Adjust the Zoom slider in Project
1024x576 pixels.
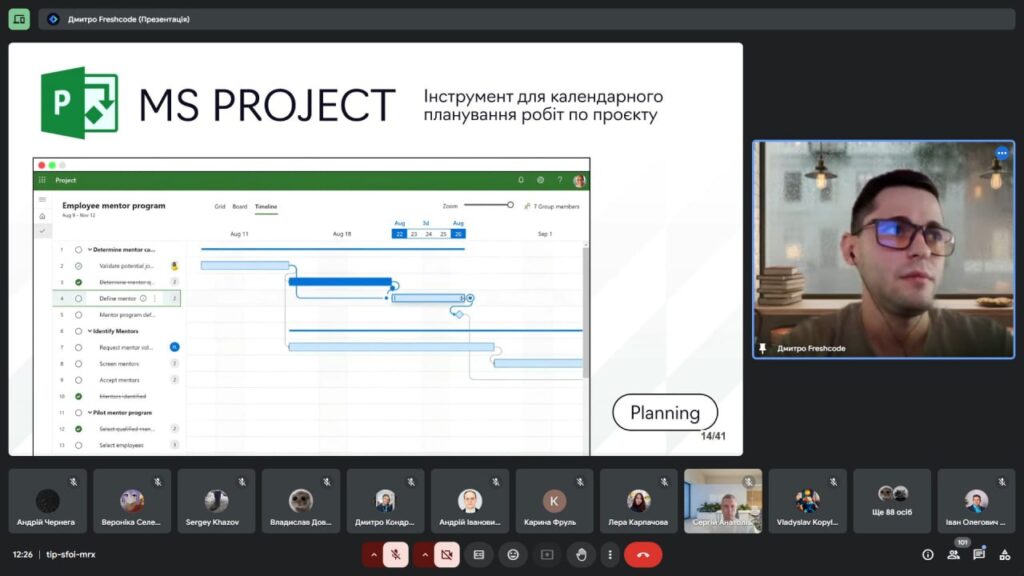click(488, 205)
